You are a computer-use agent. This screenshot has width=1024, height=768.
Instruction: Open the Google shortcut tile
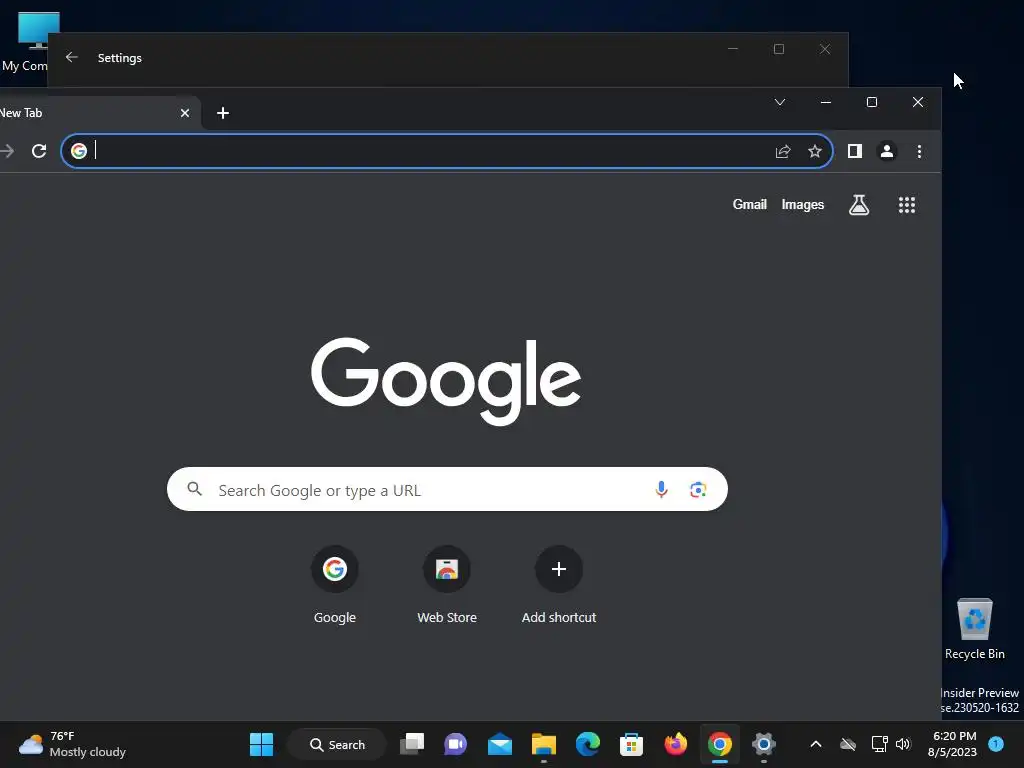[x=334, y=584]
